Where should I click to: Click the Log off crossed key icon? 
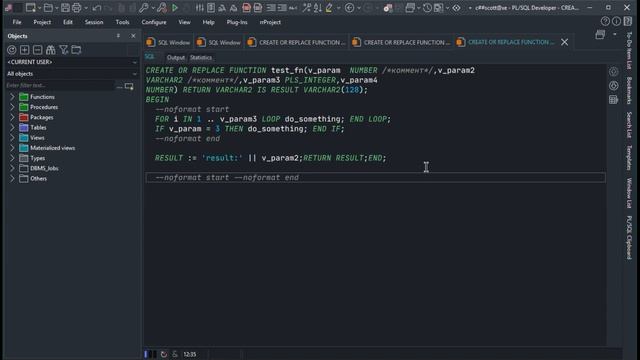pos(162,8)
